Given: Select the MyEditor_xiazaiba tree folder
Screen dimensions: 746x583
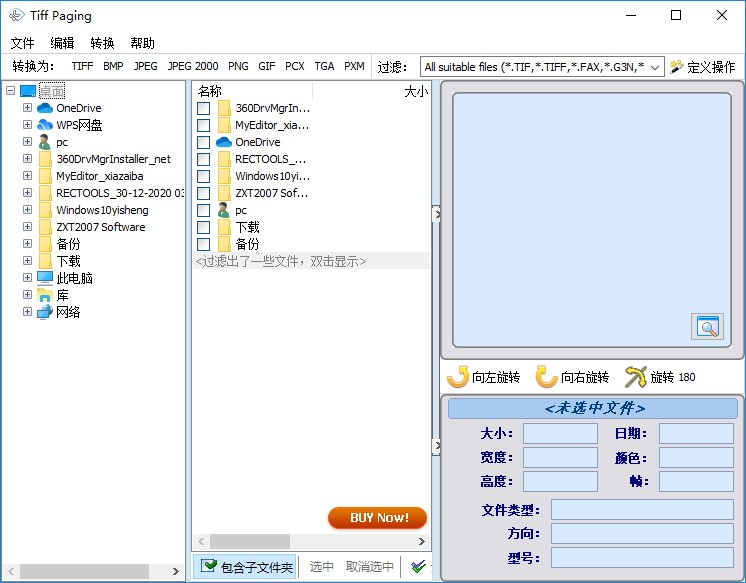Looking at the screenshot, I should [99, 176].
